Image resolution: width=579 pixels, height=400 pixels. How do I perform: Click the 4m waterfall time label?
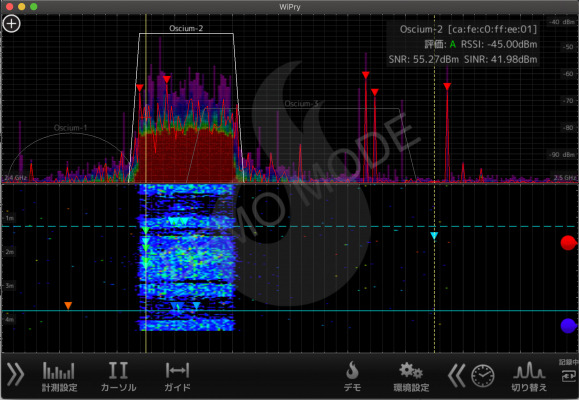pyautogui.click(x=10, y=319)
